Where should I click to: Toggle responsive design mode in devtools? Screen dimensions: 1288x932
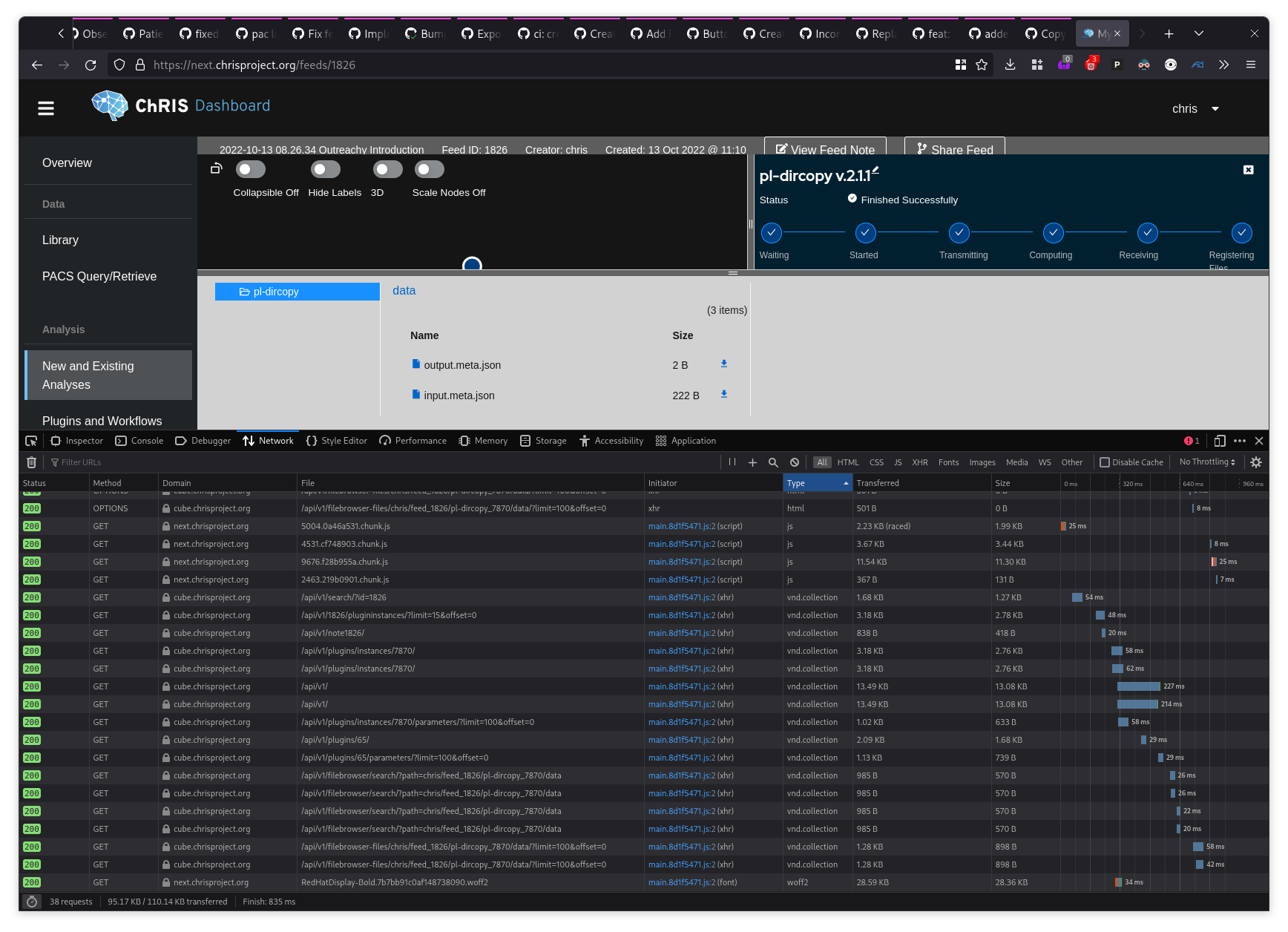[1219, 440]
